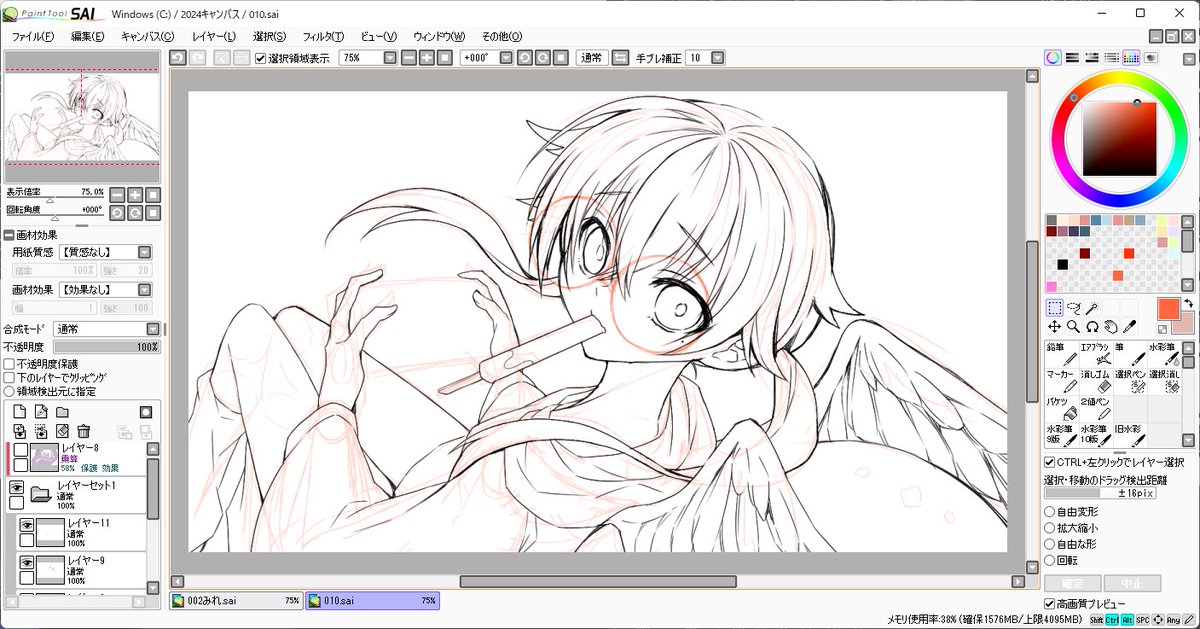Click the 通常 mode button in toolbar
The image size is (1200, 629).
click(x=592, y=58)
